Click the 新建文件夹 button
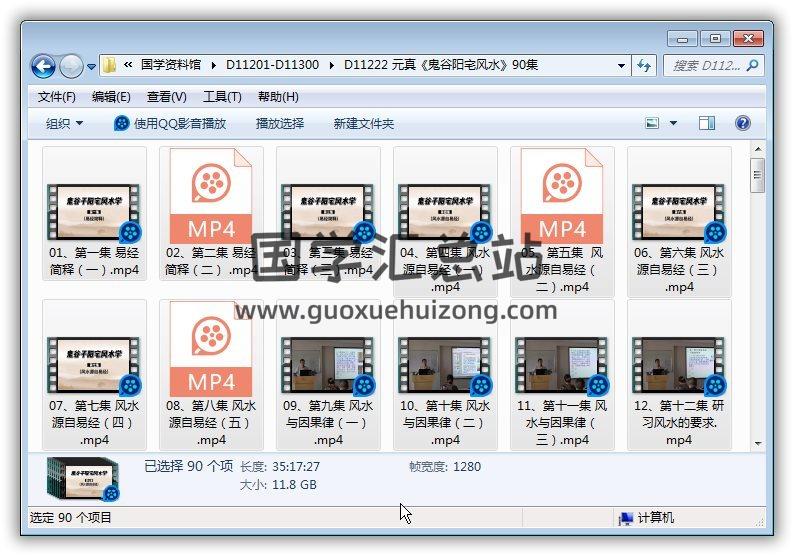The width and height of the screenshot is (794, 556). click(x=364, y=124)
